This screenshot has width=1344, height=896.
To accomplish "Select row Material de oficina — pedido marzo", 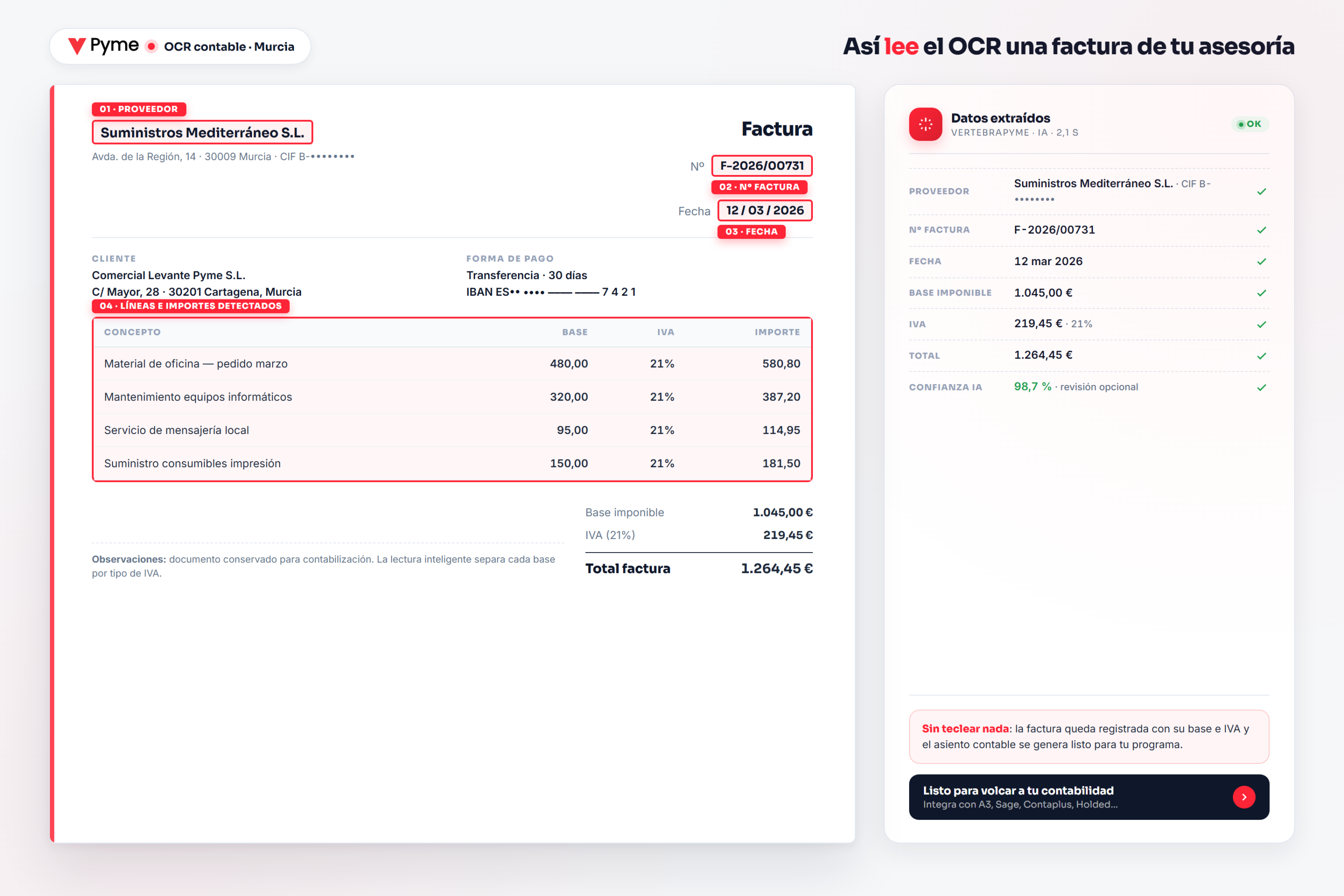I will click(452, 364).
